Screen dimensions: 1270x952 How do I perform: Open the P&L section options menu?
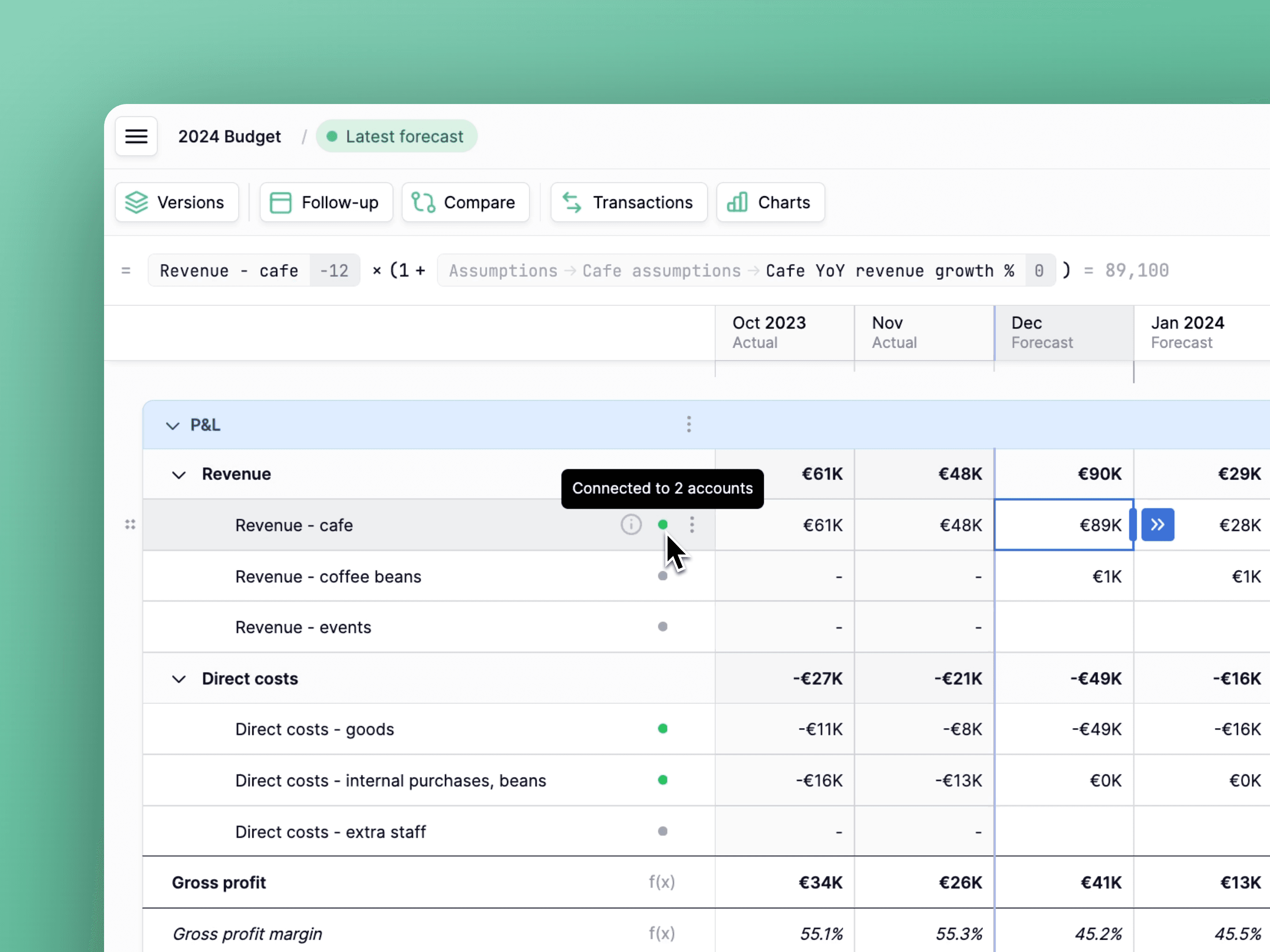(x=689, y=424)
